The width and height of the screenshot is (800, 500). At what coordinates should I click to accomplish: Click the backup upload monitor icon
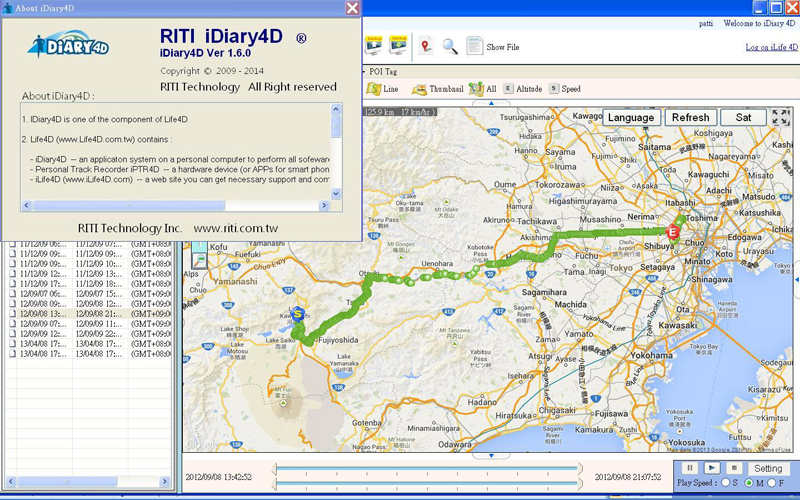374,46
